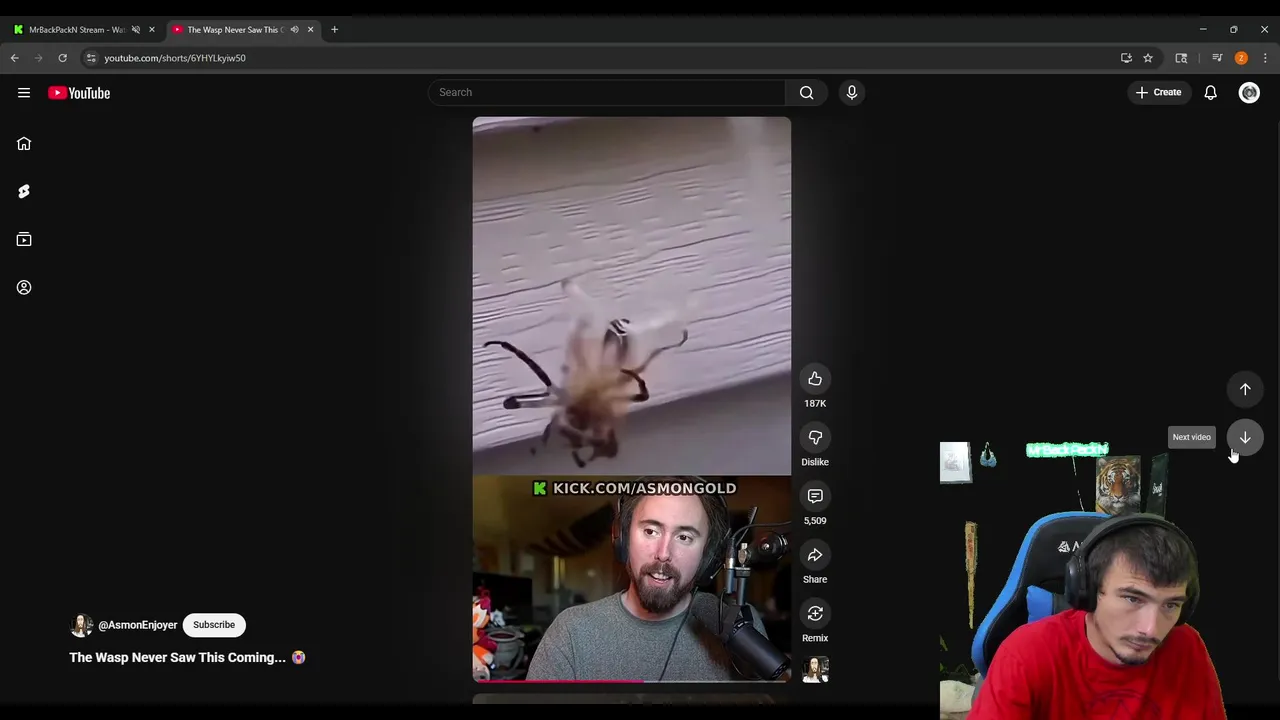
Task: Open Home in the left sidebar
Action: coord(24,143)
